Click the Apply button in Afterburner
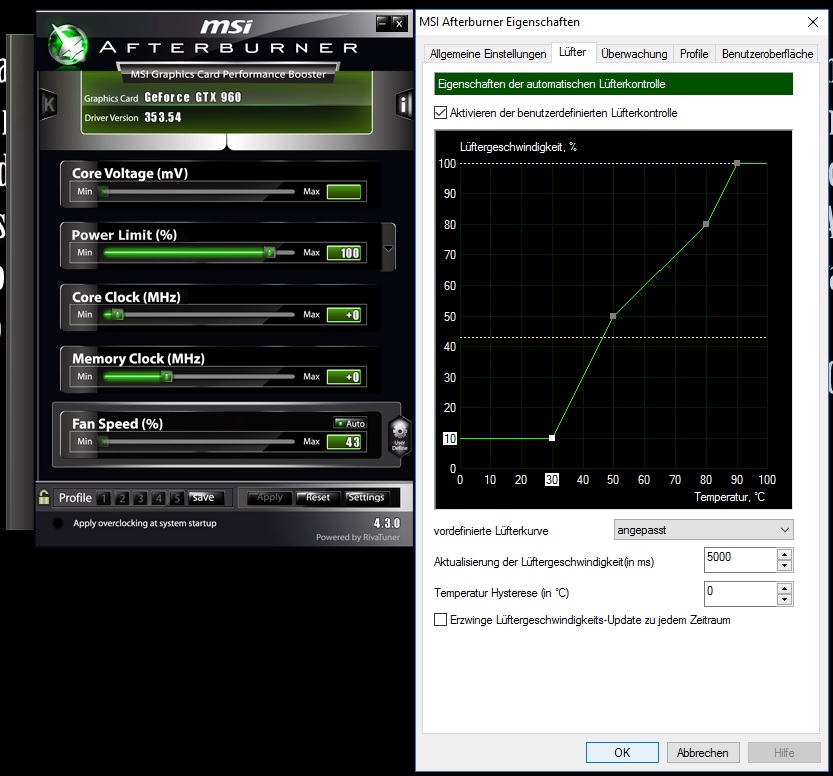 269,497
